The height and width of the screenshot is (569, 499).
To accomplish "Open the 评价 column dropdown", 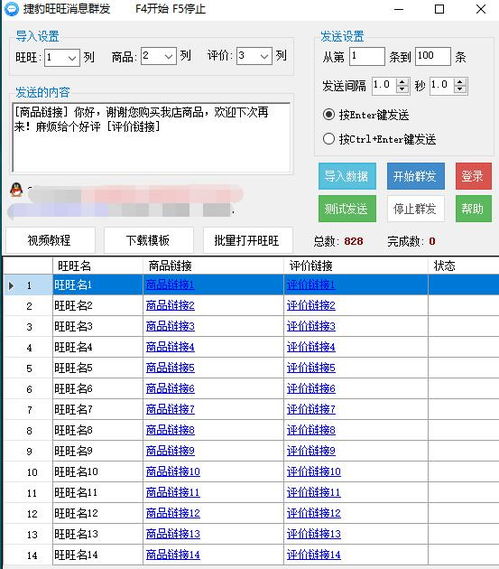I will (x=254, y=56).
